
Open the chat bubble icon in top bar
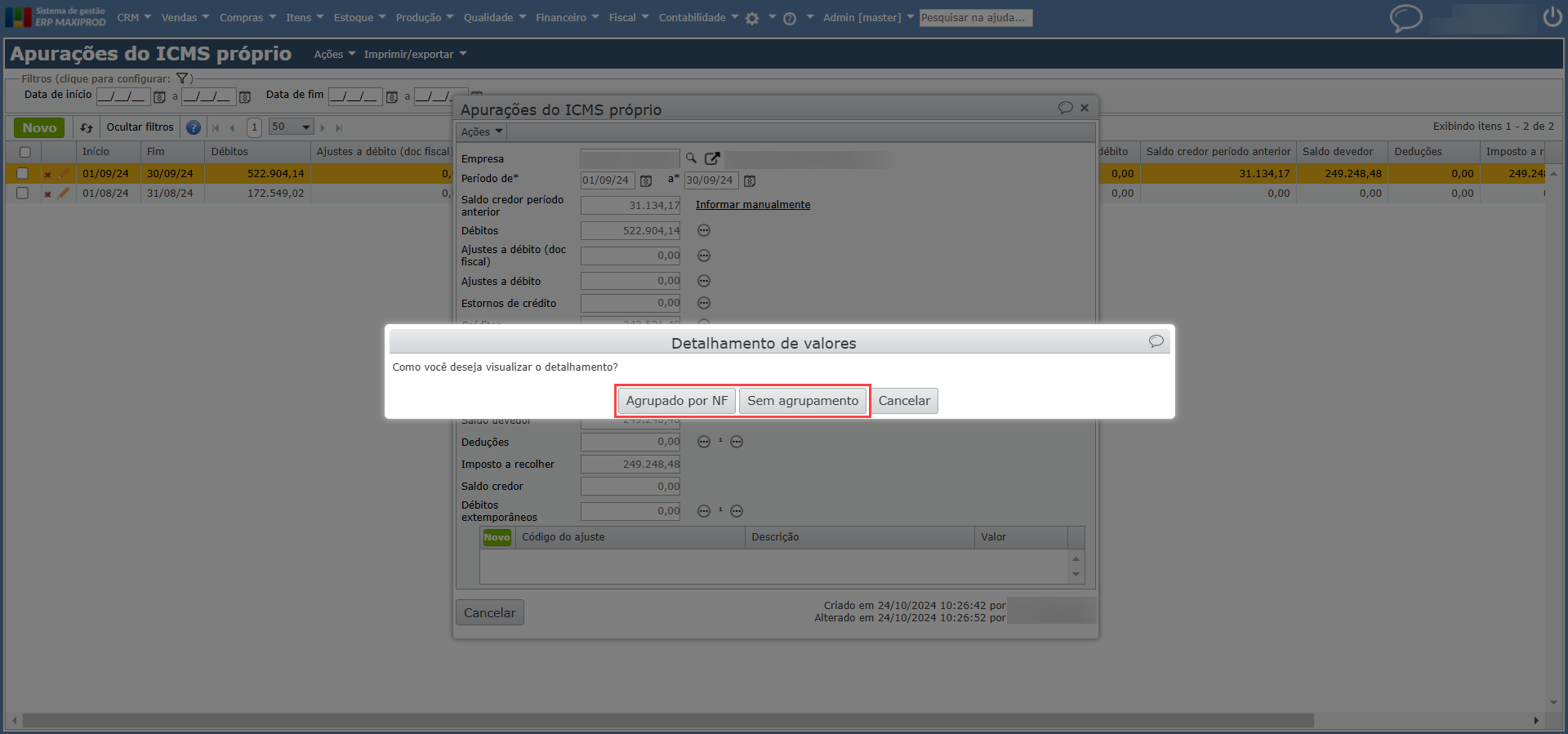click(1405, 18)
